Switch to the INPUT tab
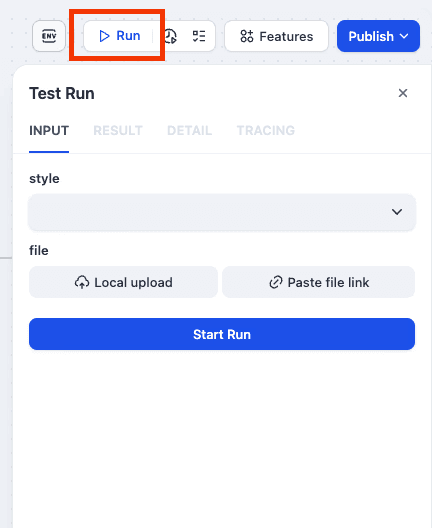The width and height of the screenshot is (432, 528). [49, 131]
